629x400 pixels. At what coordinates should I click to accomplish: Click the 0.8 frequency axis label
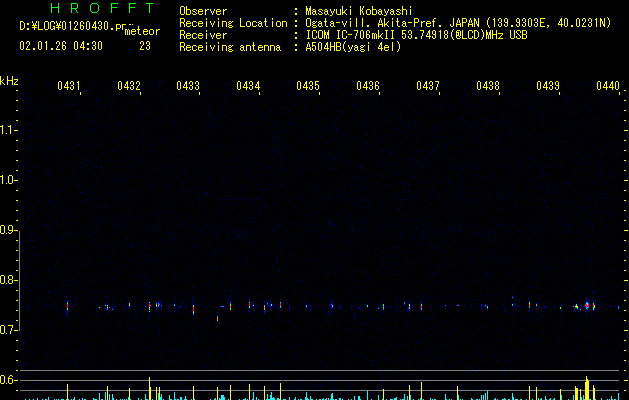(x=8, y=280)
